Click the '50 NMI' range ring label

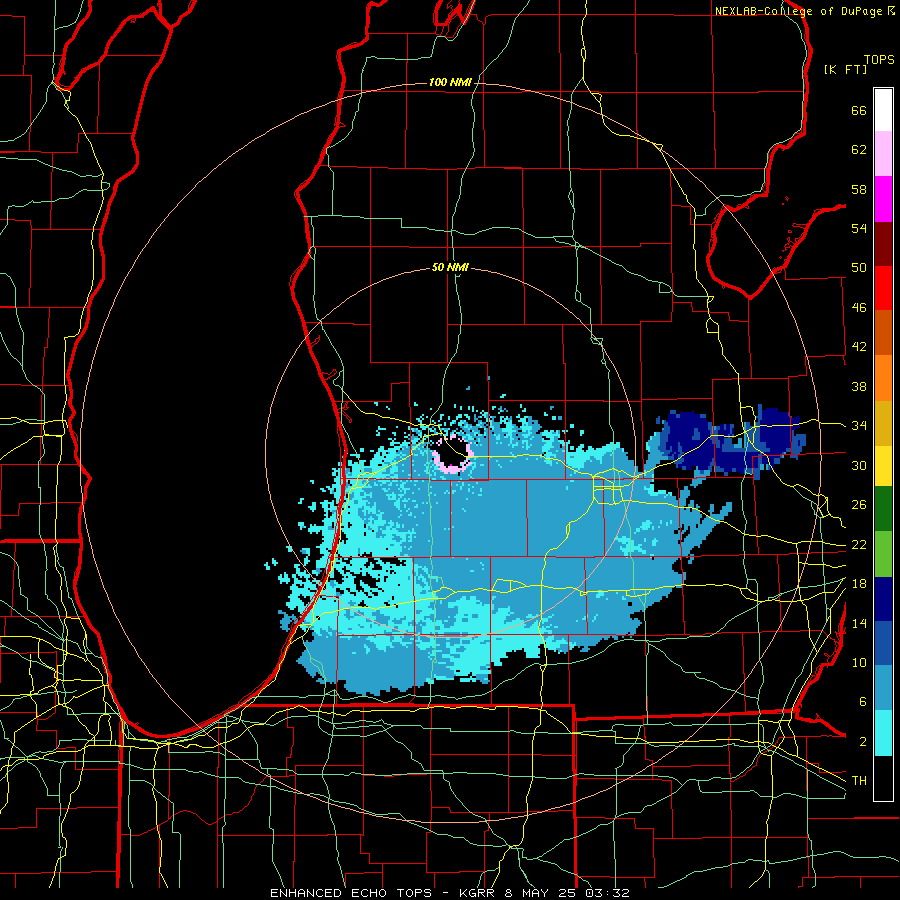(x=450, y=267)
